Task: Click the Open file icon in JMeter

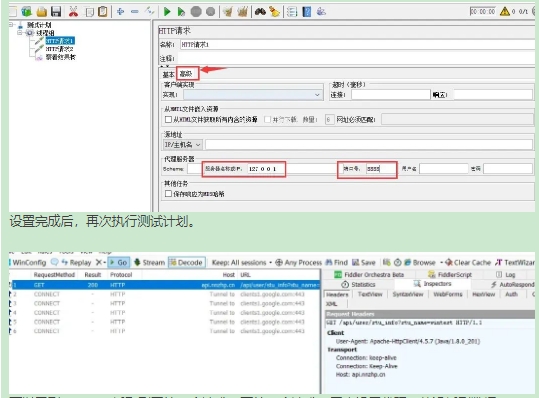Action: point(42,12)
